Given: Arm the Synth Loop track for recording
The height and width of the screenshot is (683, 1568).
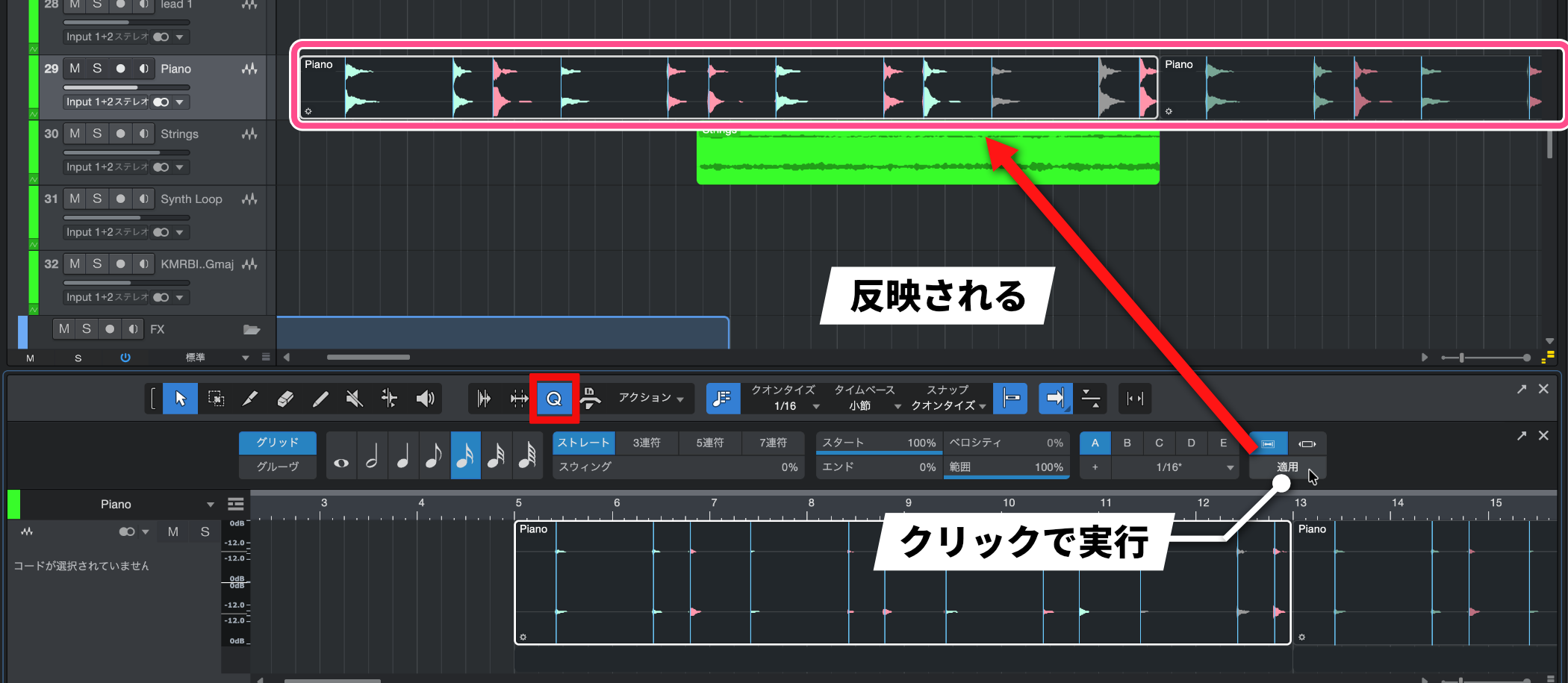Looking at the screenshot, I should (x=119, y=199).
